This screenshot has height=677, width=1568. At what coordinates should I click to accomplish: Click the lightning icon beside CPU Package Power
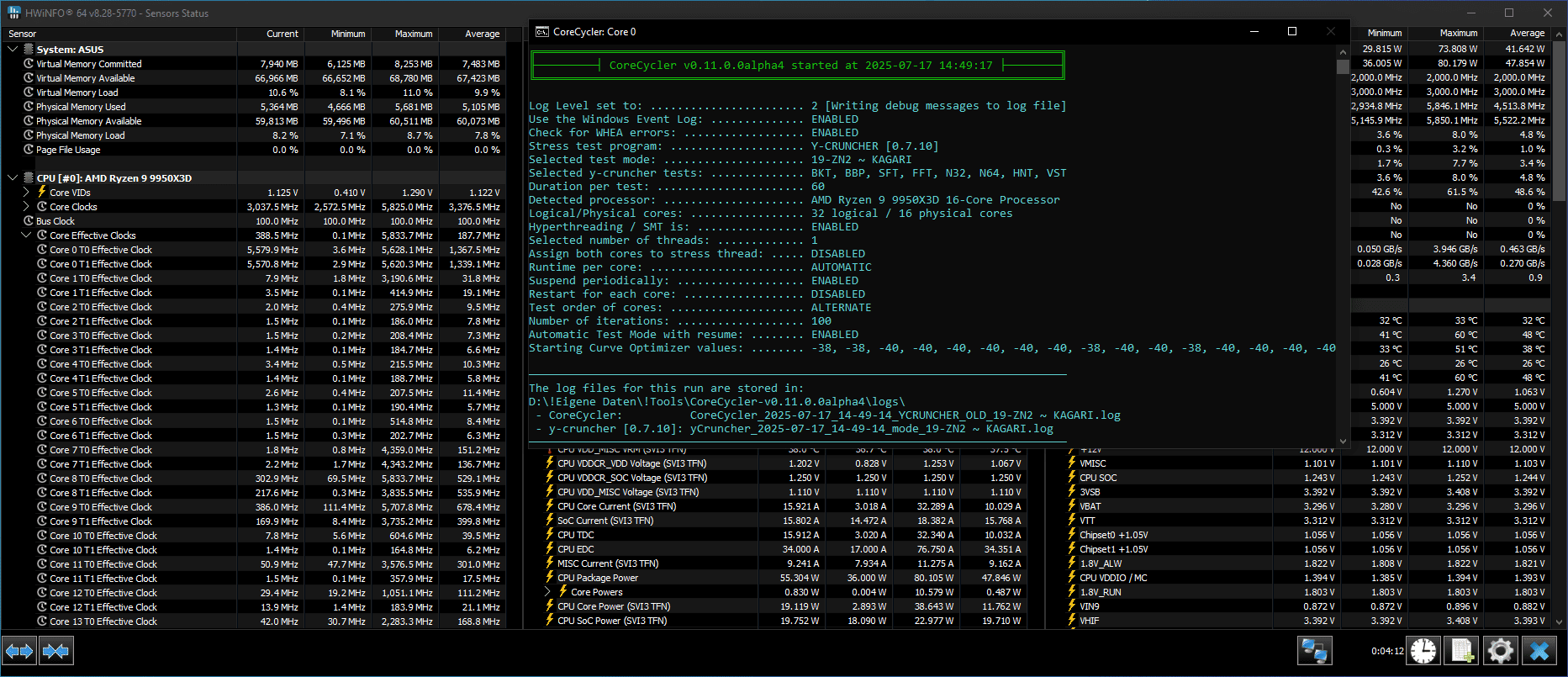550,577
